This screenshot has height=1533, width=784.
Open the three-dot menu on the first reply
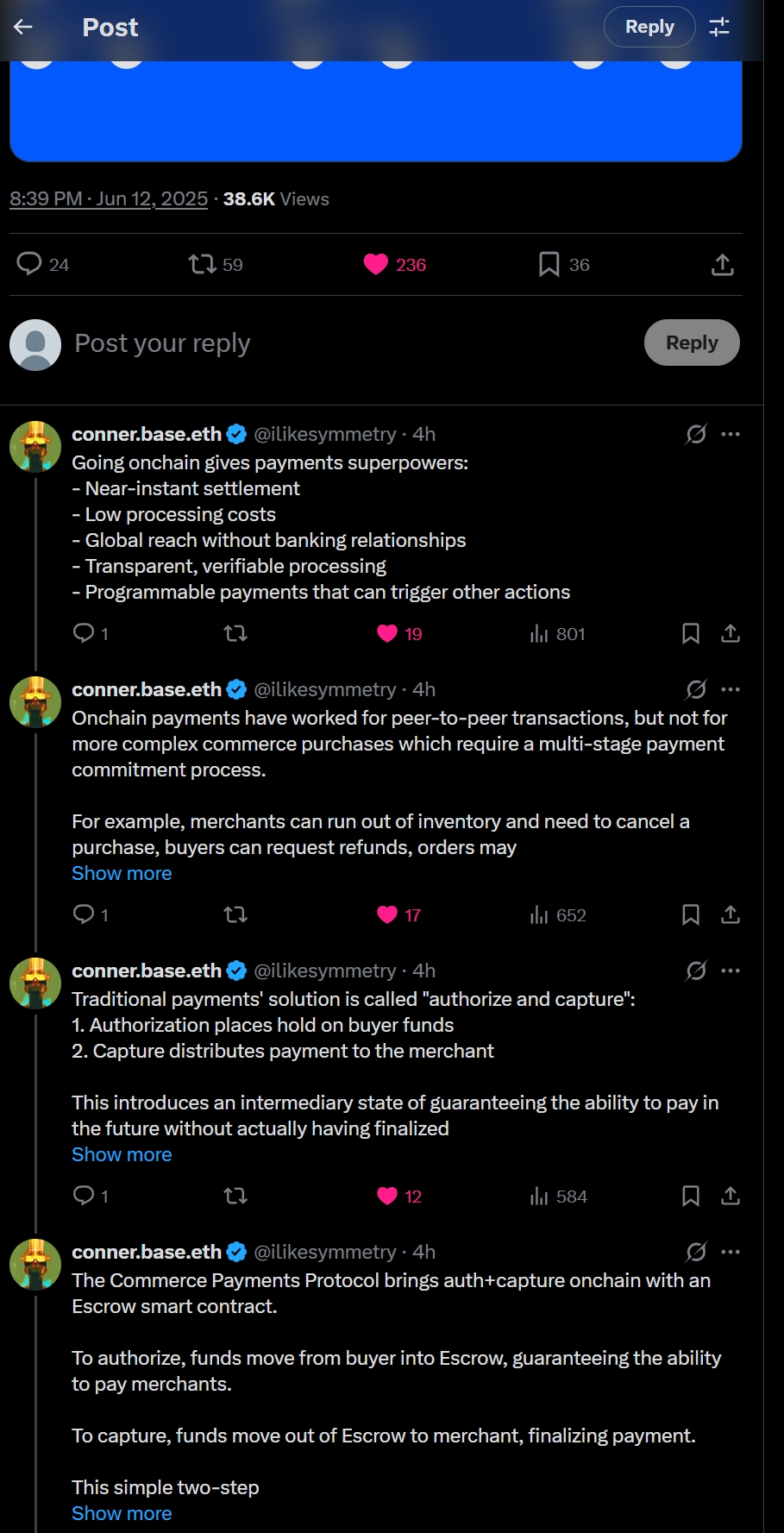click(x=731, y=434)
